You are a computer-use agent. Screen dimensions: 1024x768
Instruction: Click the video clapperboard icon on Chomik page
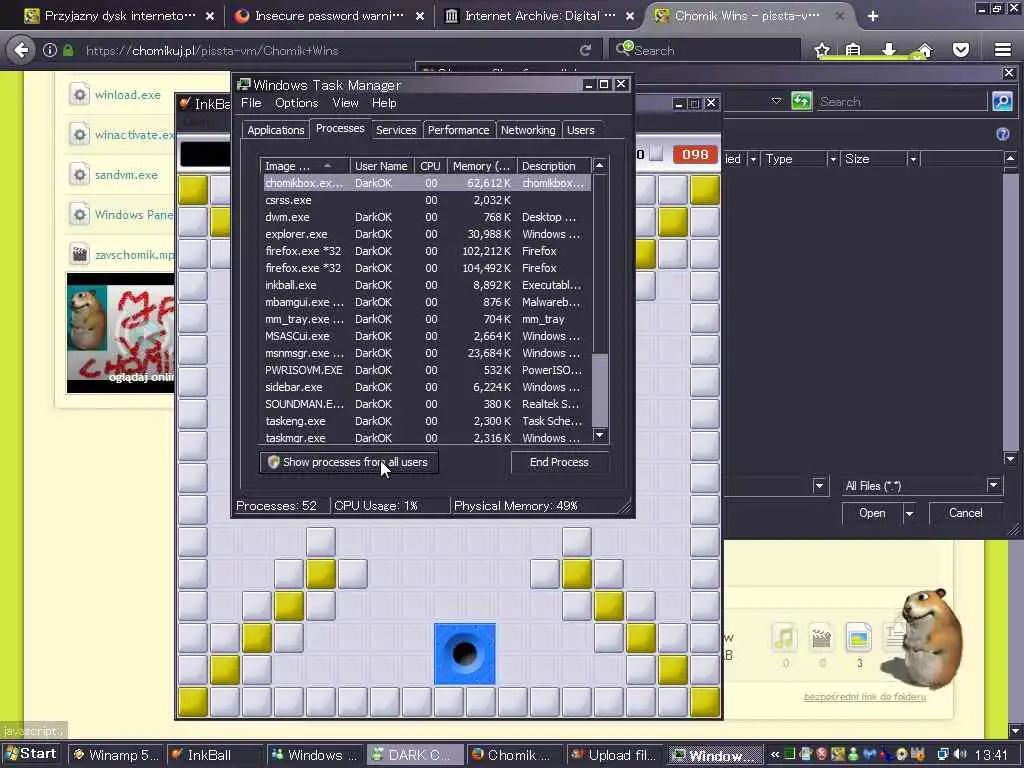[821, 637]
